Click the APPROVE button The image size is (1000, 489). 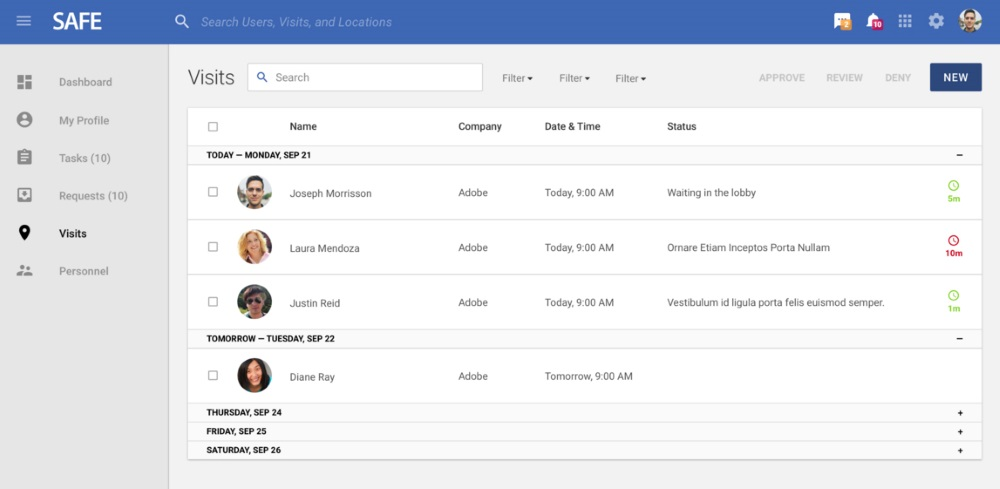(781, 78)
